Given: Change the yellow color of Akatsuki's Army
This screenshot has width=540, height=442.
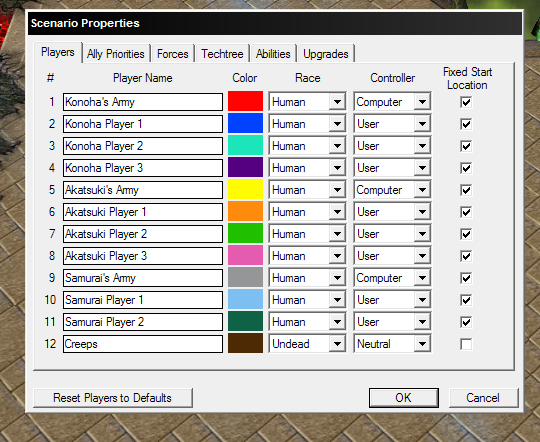Looking at the screenshot, I should [x=245, y=189].
